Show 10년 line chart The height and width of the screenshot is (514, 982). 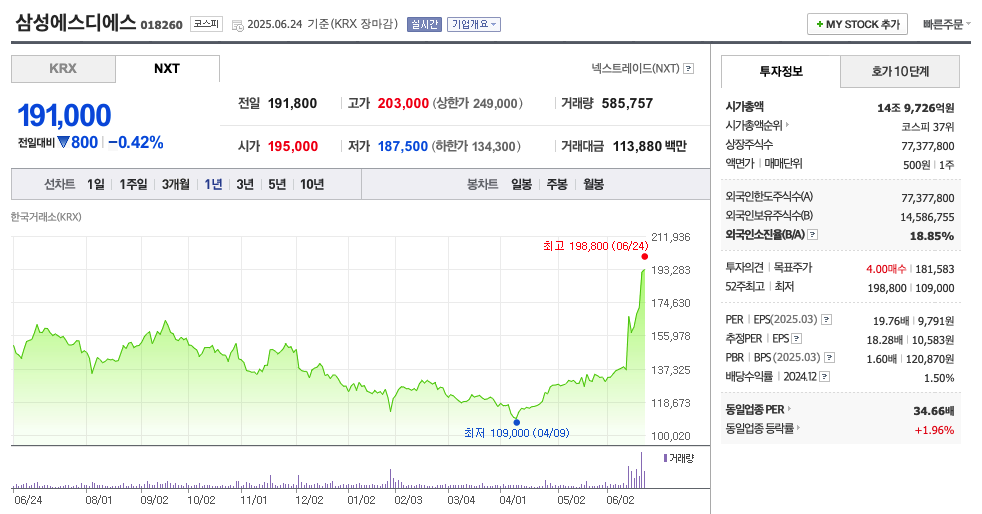point(312,184)
